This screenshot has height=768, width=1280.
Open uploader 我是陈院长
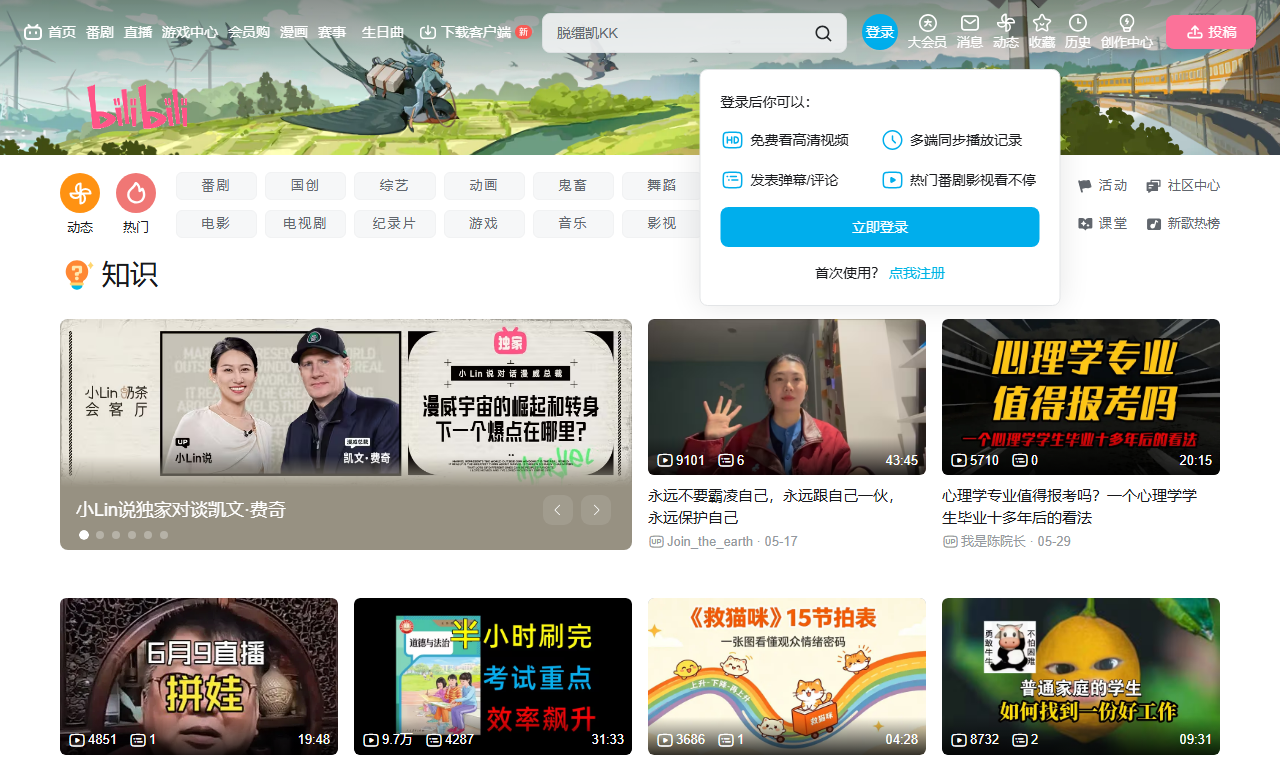pos(985,541)
